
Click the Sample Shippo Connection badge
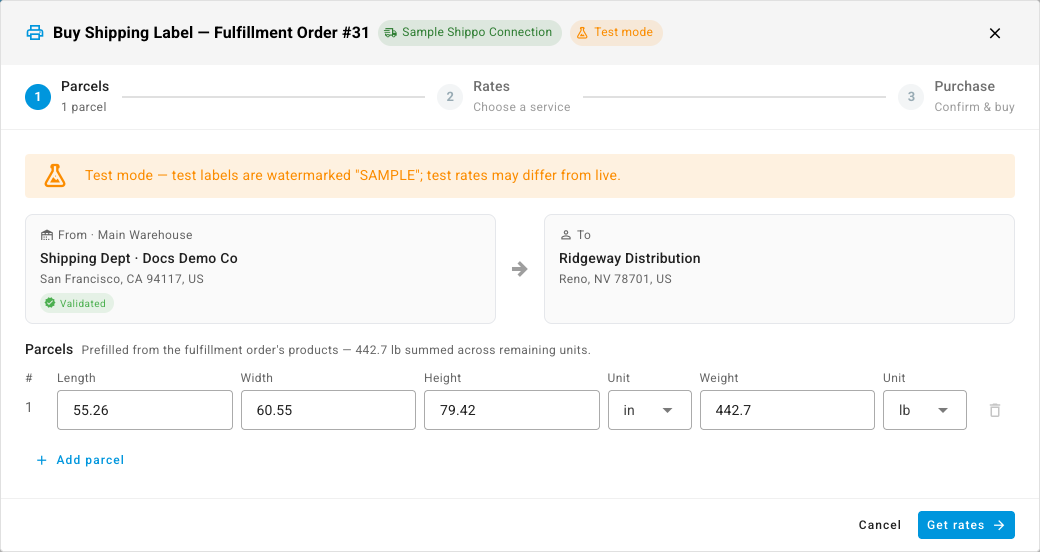pyautogui.click(x=470, y=33)
